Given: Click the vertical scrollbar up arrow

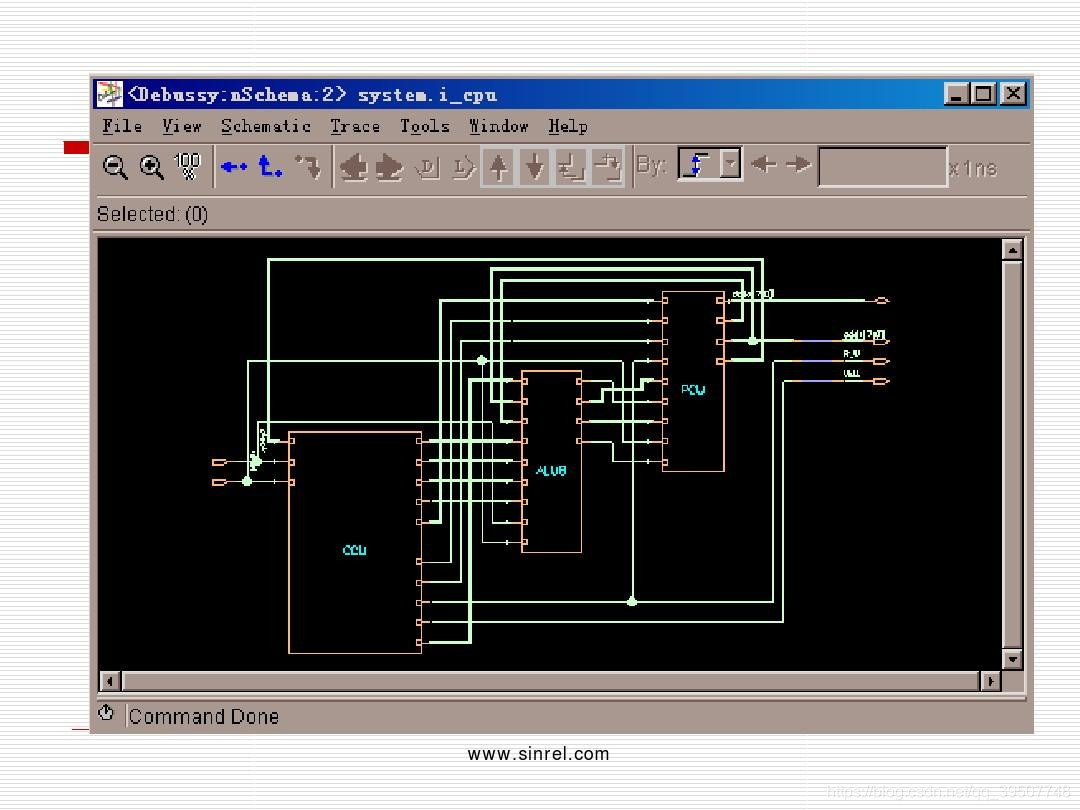Looking at the screenshot, I should 1012,249.
